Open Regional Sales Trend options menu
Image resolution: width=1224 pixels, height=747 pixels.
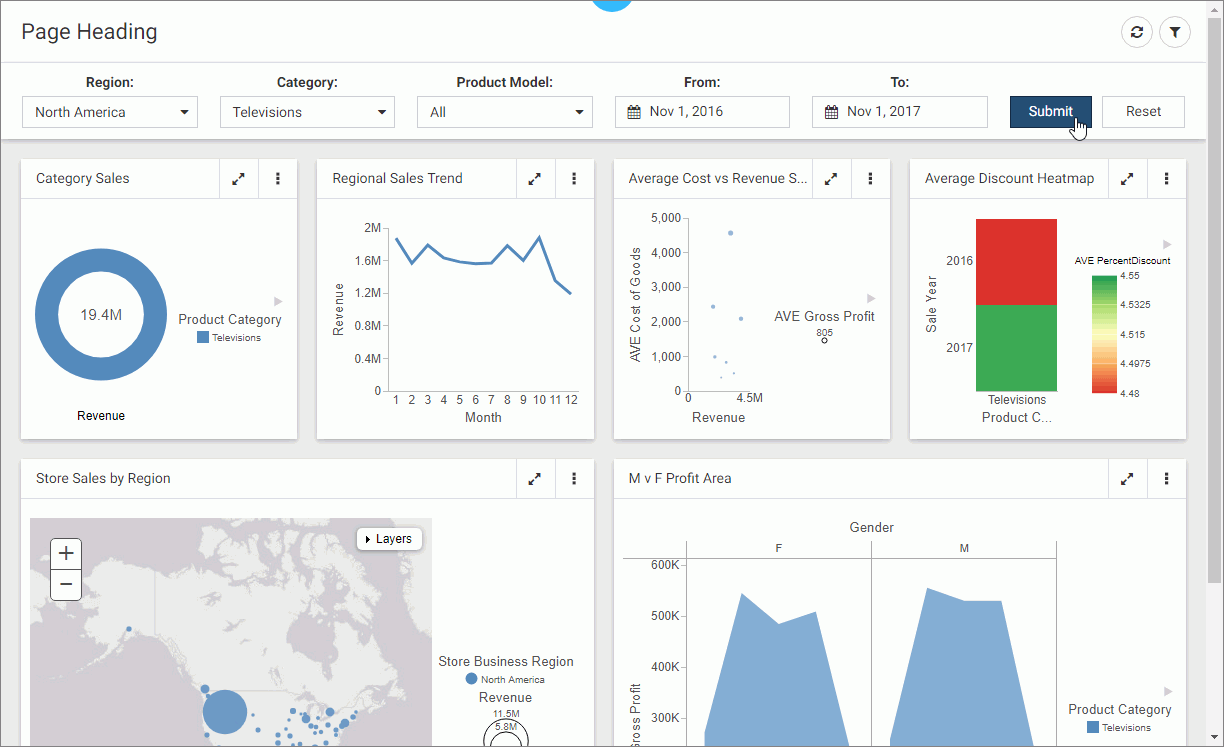574,179
